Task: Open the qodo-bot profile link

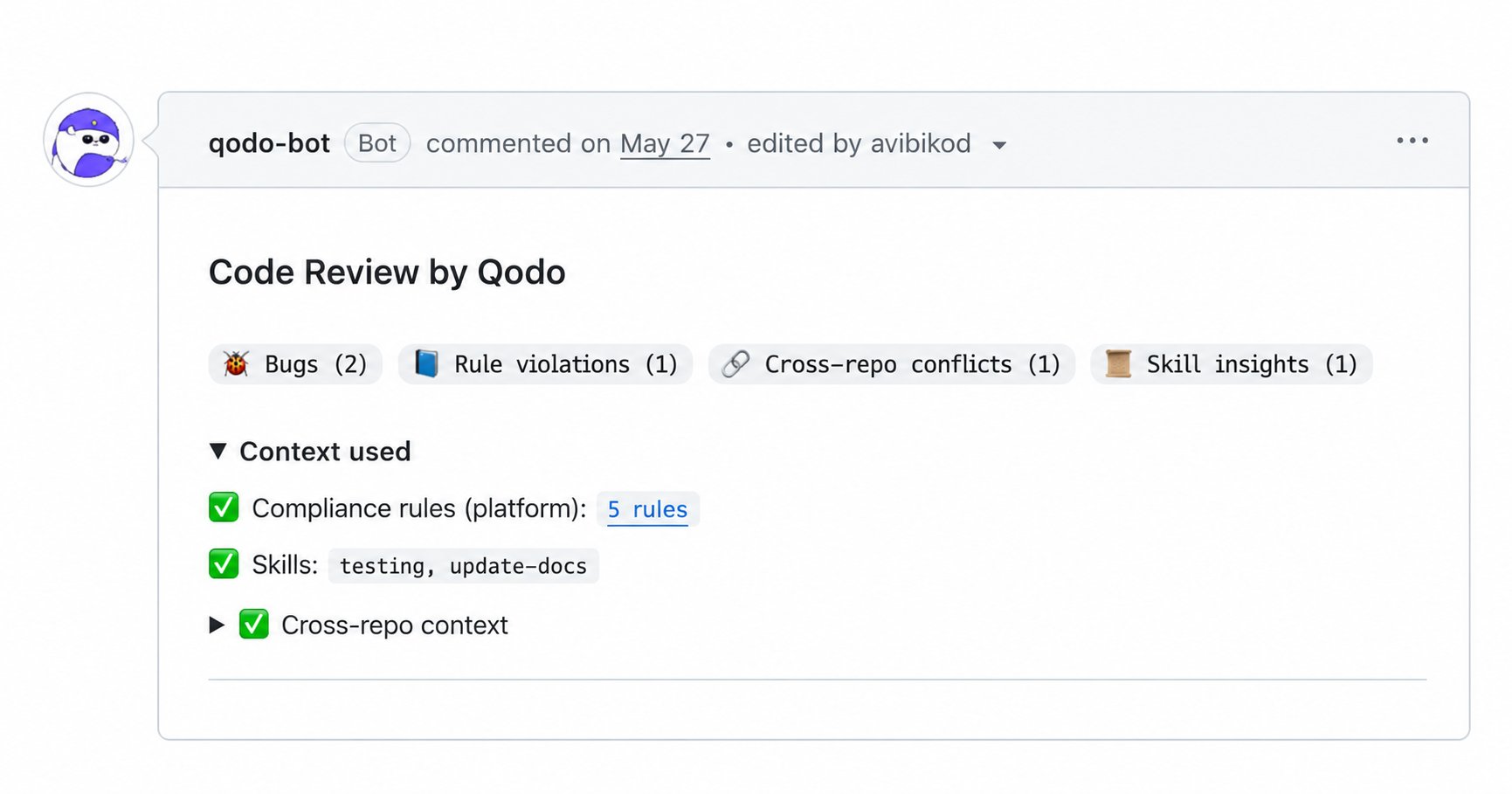Action: 269,143
